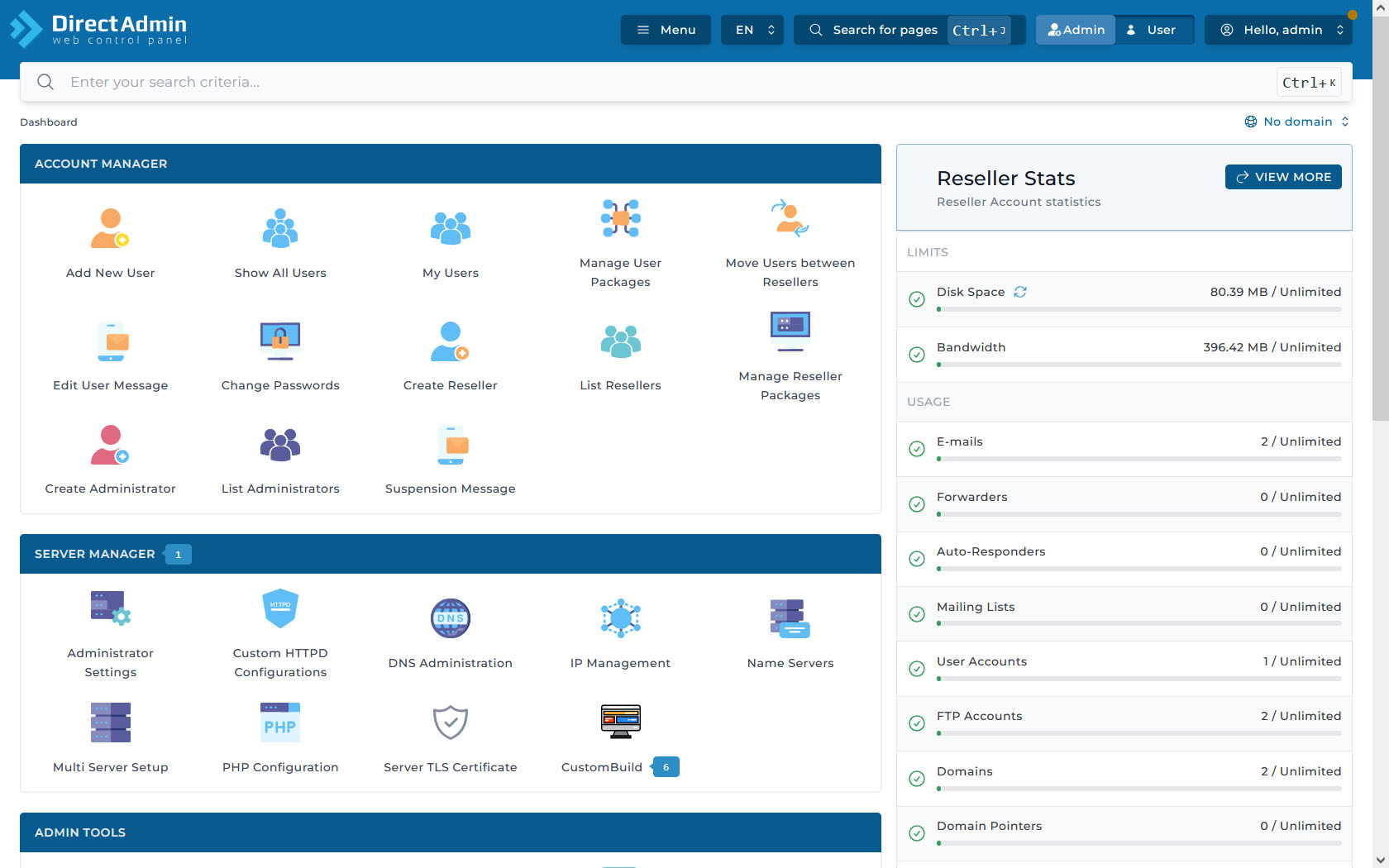This screenshot has height=868, width=1389.
Task: Open the Change Passwords icon
Action: [280, 341]
